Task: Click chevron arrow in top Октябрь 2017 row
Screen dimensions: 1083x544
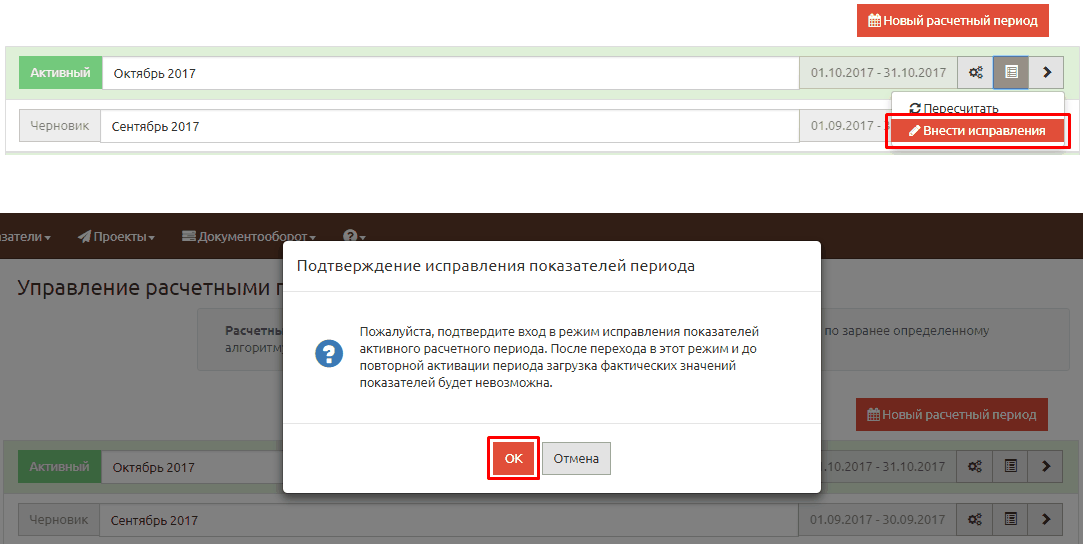Action: click(x=1046, y=72)
